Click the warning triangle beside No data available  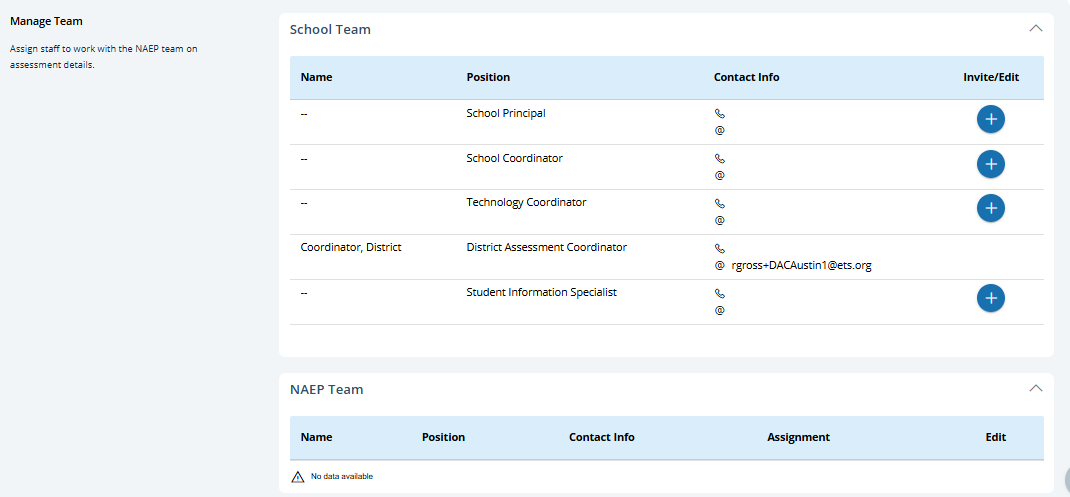coord(297,477)
